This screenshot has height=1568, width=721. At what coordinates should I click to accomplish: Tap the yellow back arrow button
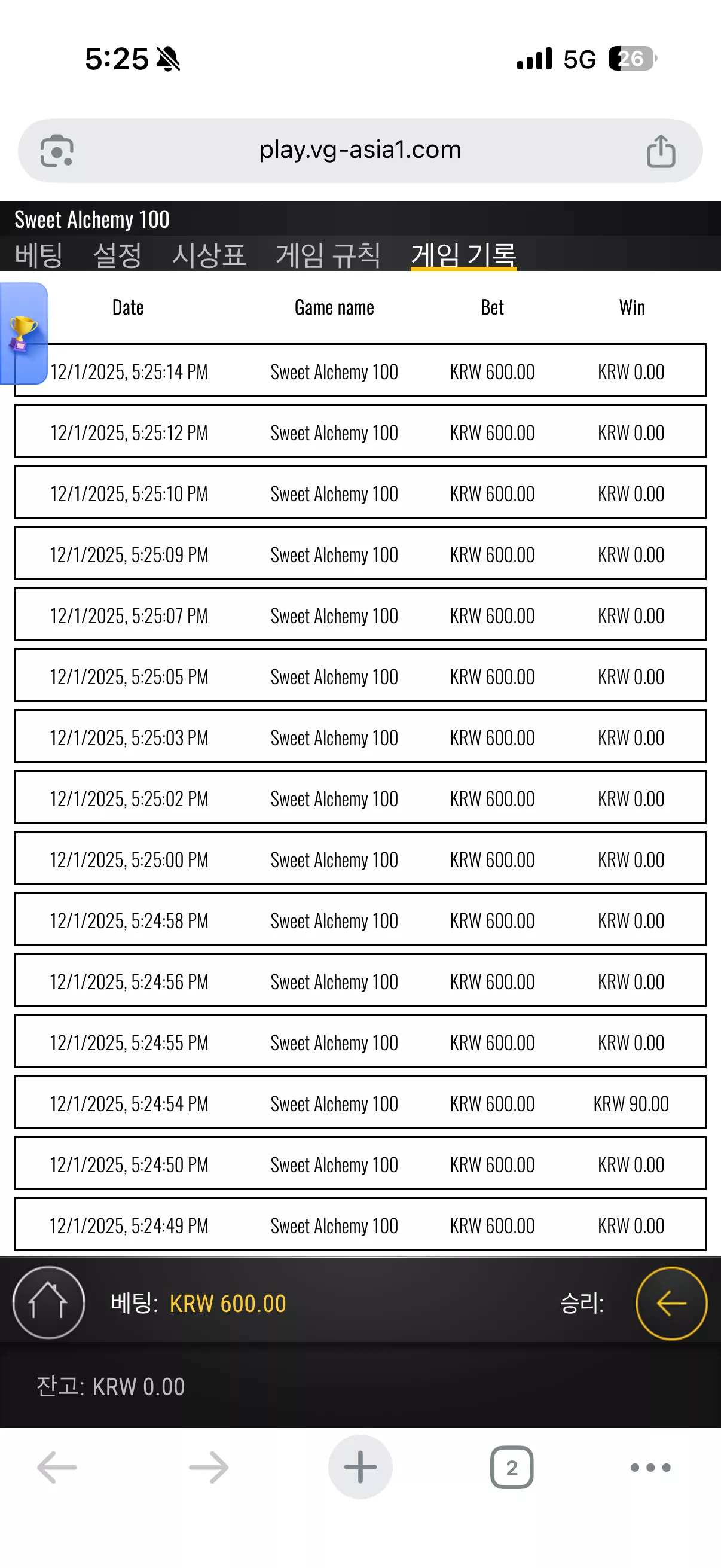[x=671, y=1303]
